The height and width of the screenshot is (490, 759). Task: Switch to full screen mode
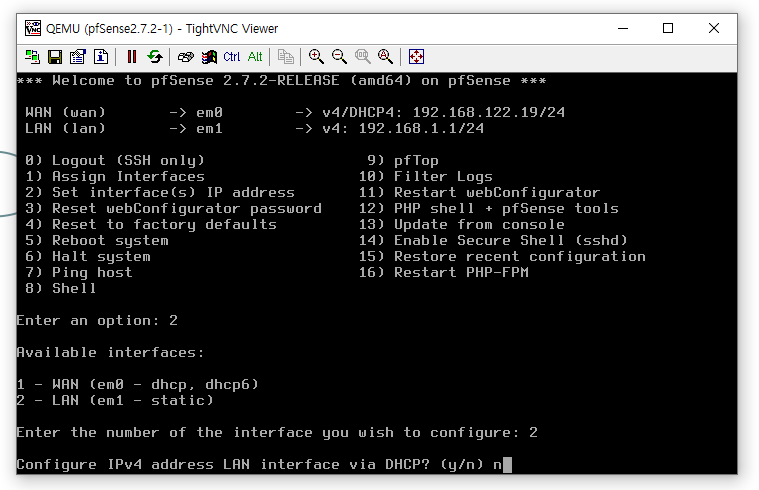tap(416, 57)
